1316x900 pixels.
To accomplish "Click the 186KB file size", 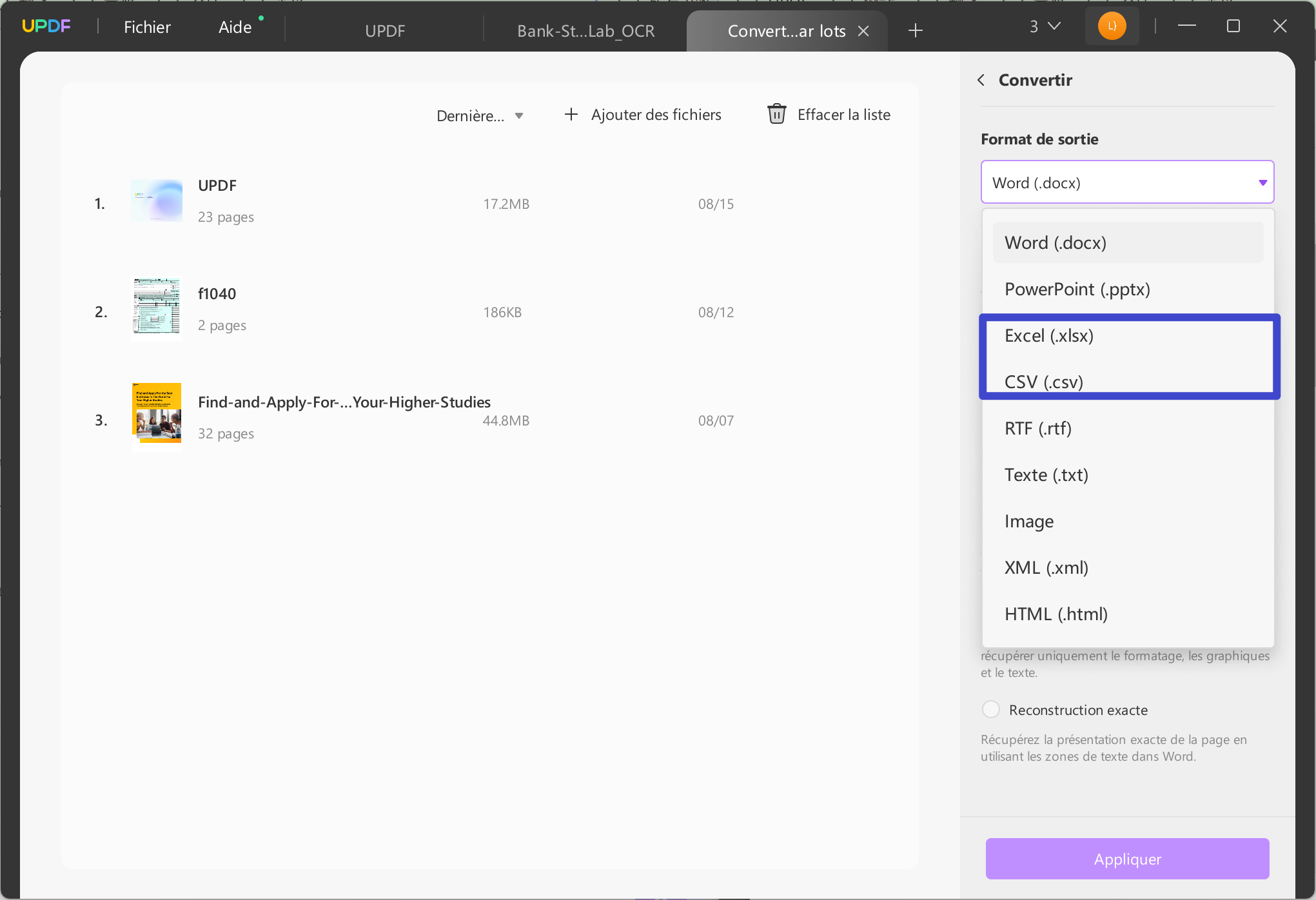I will click(502, 313).
